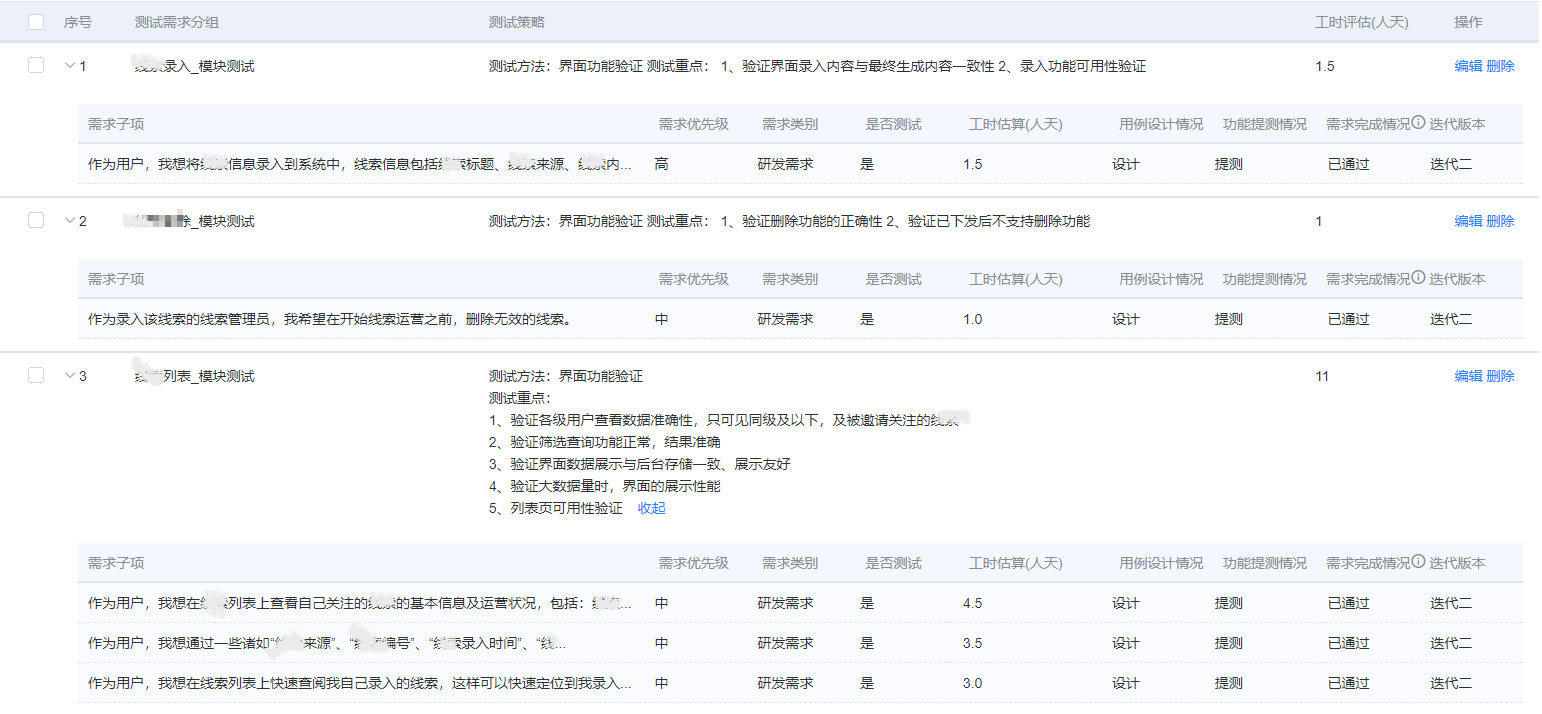Tick the select-all checkbox in the table header
Screen dimensions: 1542x714
point(36,22)
